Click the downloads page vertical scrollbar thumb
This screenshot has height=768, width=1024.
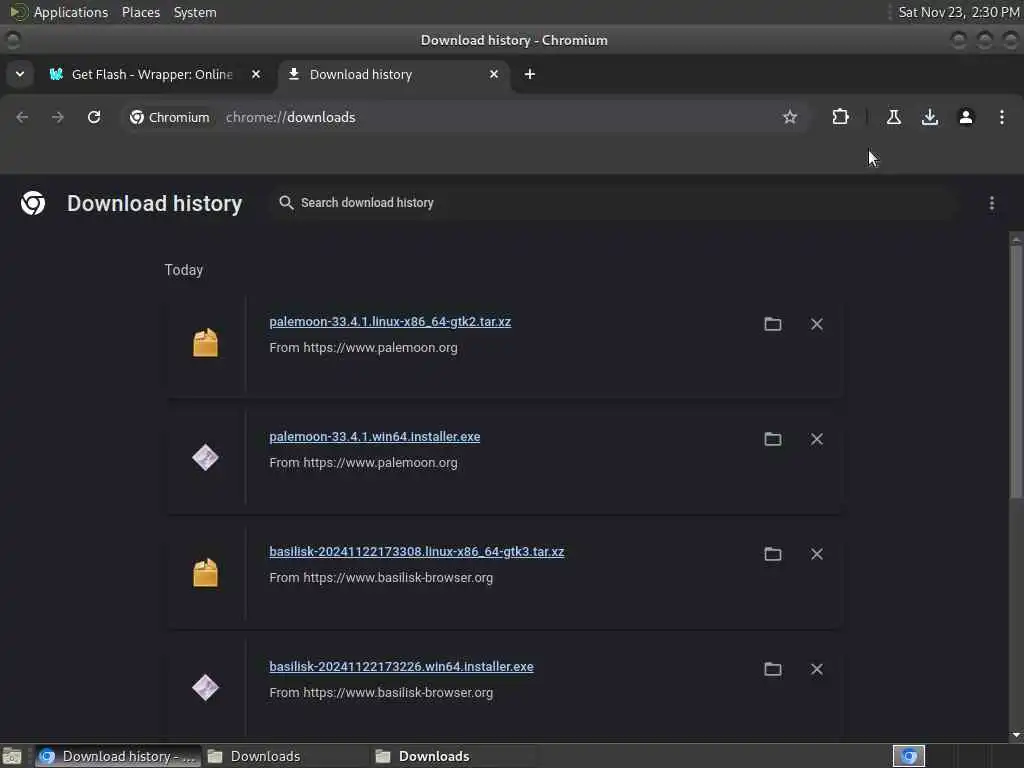(x=1016, y=372)
